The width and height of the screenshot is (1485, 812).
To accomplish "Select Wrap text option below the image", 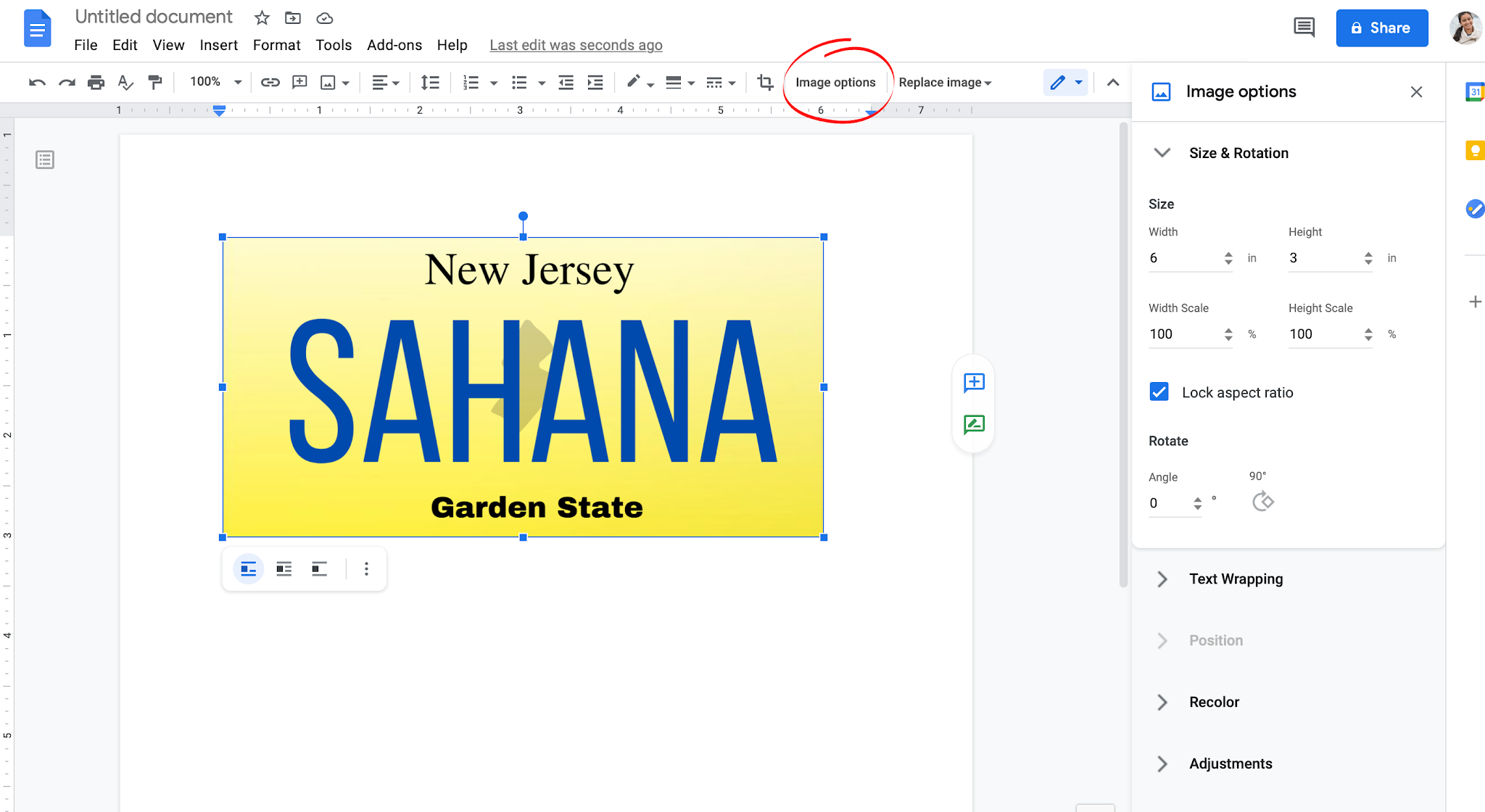I will tap(284, 568).
